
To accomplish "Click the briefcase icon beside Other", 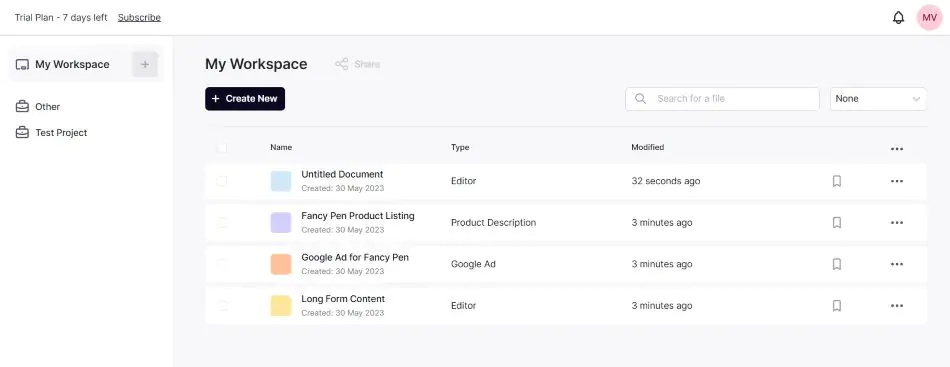I will coord(22,107).
